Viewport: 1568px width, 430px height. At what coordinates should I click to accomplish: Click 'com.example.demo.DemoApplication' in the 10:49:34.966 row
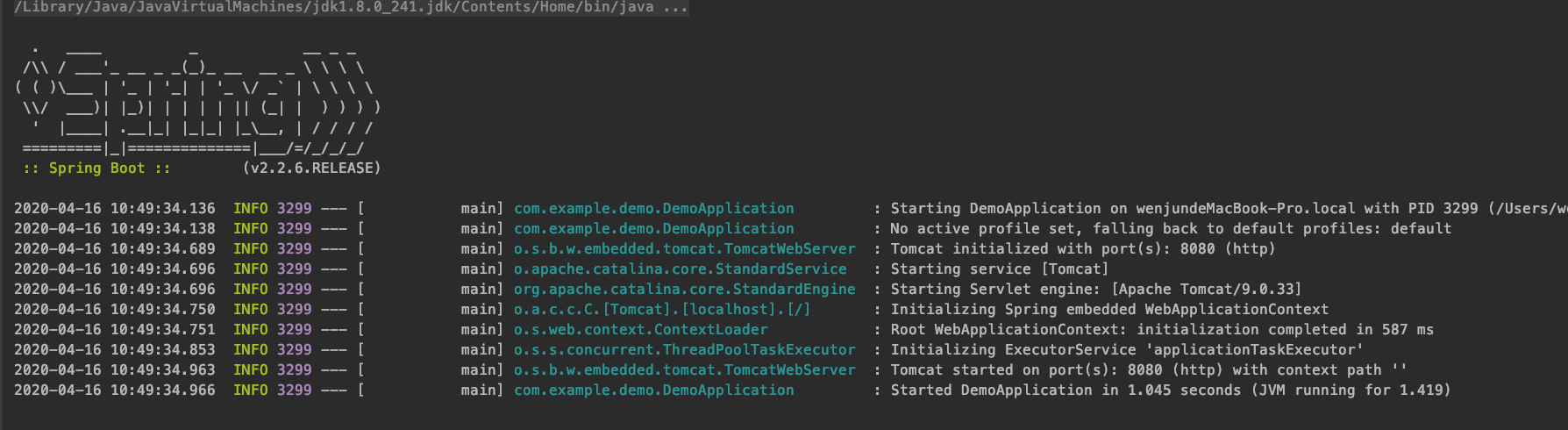coord(654,390)
